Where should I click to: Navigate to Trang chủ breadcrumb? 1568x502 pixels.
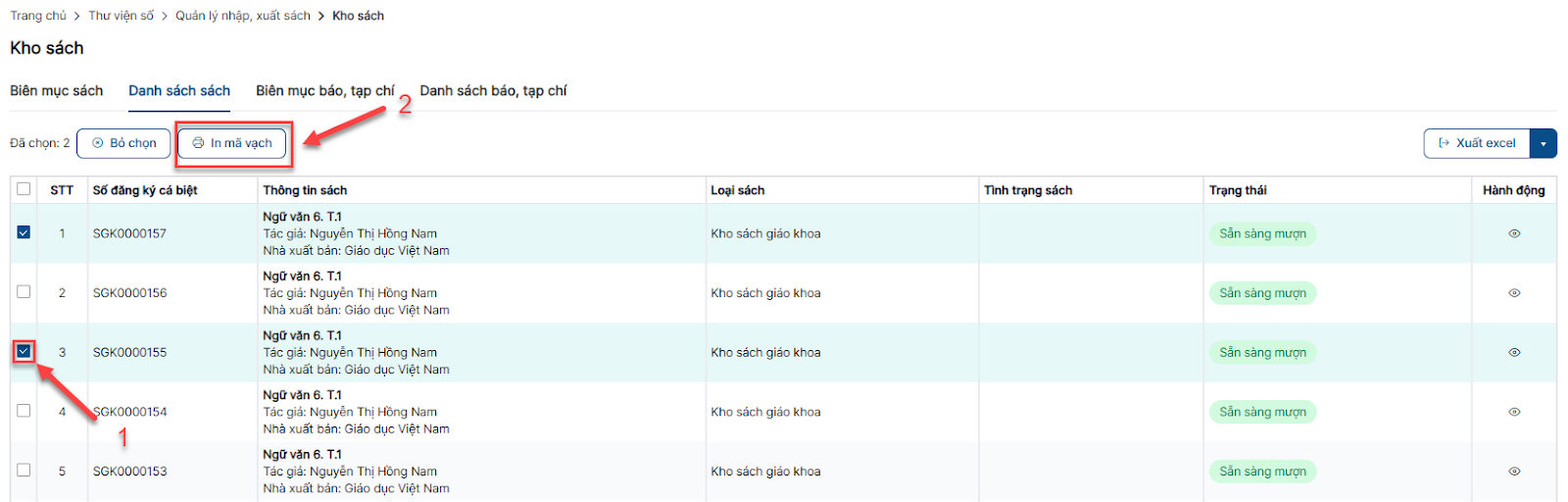pos(38,16)
